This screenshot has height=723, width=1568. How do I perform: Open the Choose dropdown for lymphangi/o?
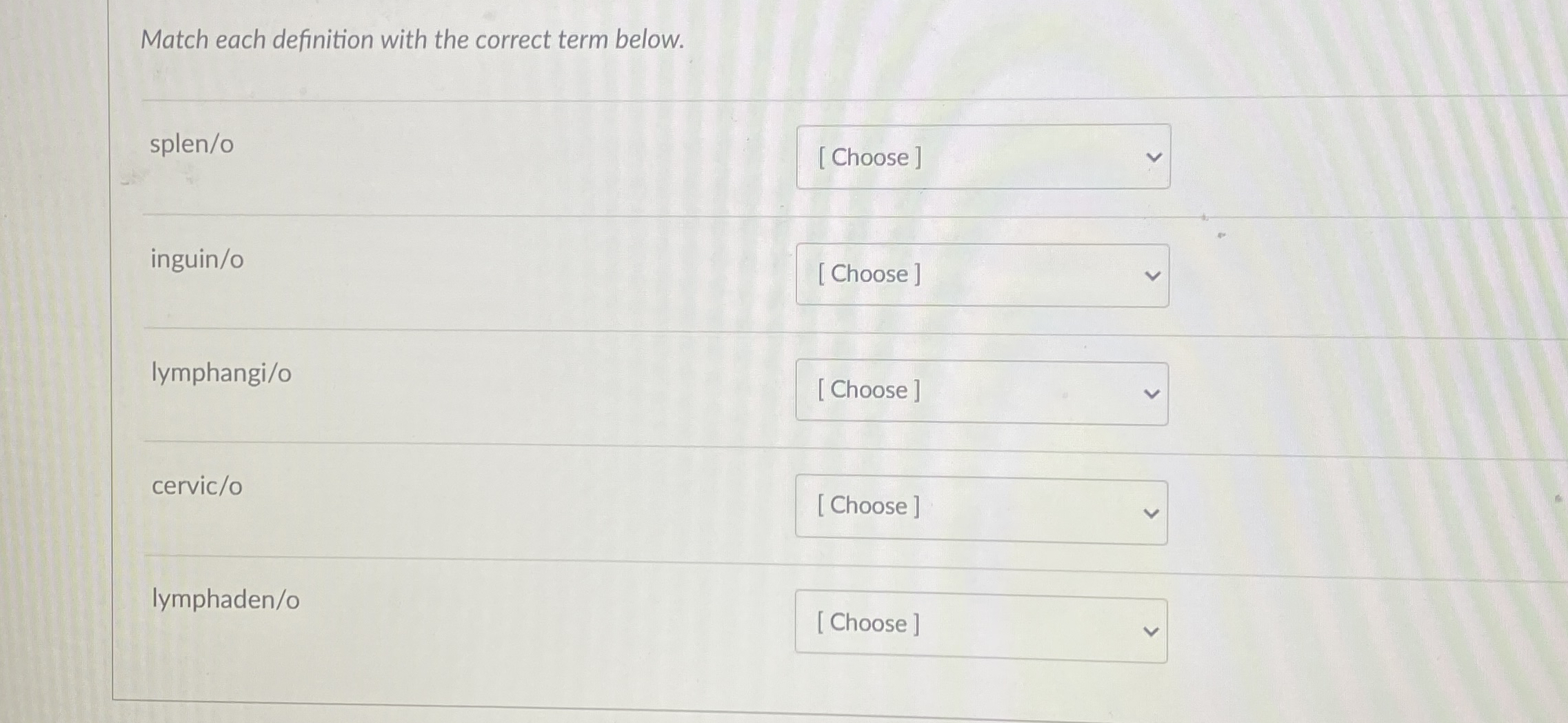(x=982, y=391)
